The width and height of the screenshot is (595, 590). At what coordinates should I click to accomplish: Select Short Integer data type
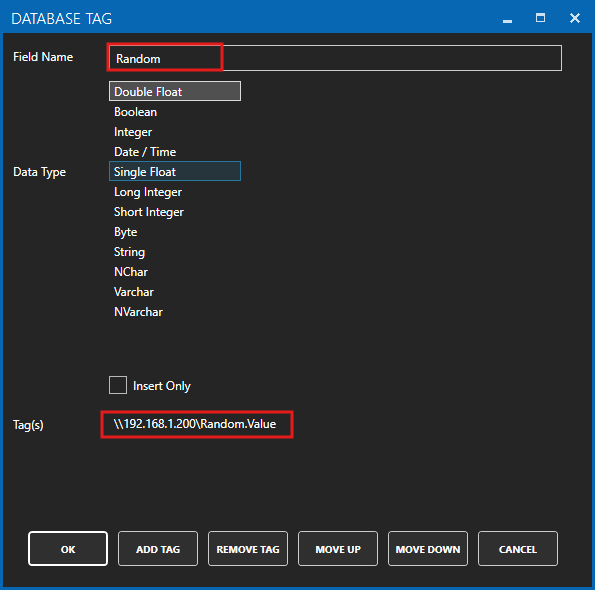(175, 212)
